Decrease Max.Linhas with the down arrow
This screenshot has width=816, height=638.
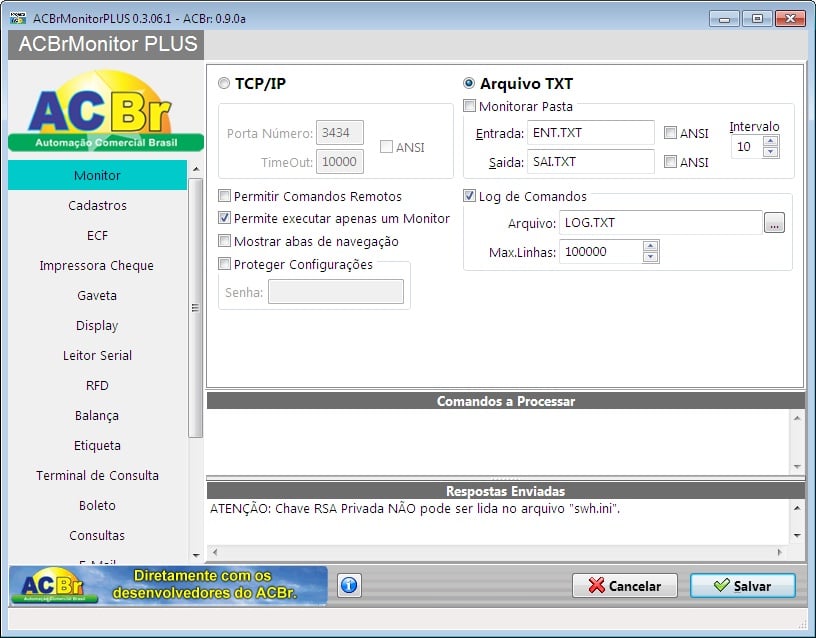[x=651, y=257]
